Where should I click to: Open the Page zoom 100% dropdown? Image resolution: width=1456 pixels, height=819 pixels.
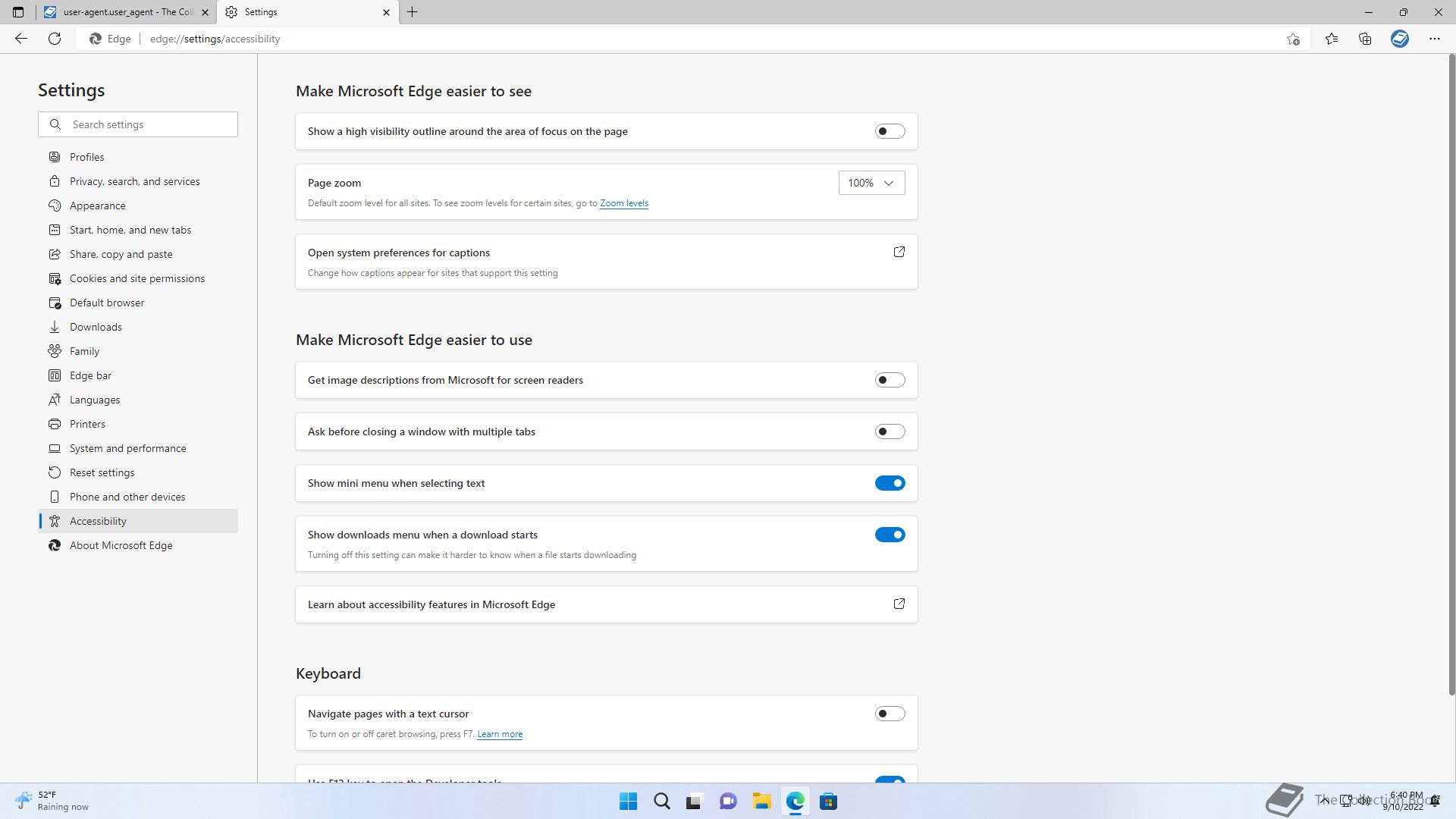click(871, 183)
